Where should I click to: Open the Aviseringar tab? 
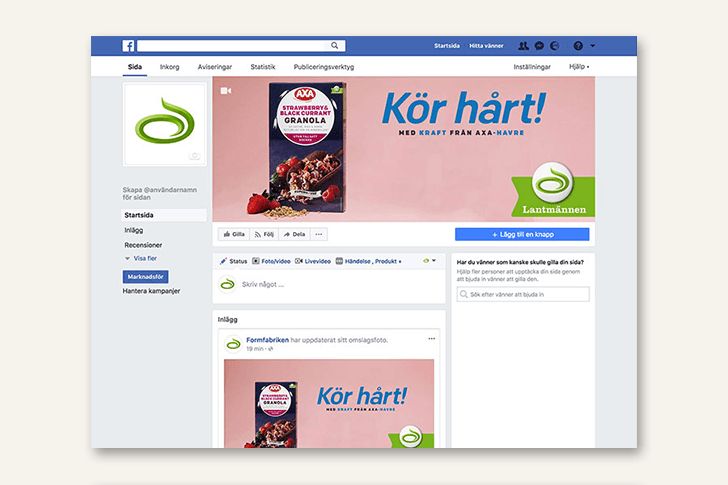214,67
